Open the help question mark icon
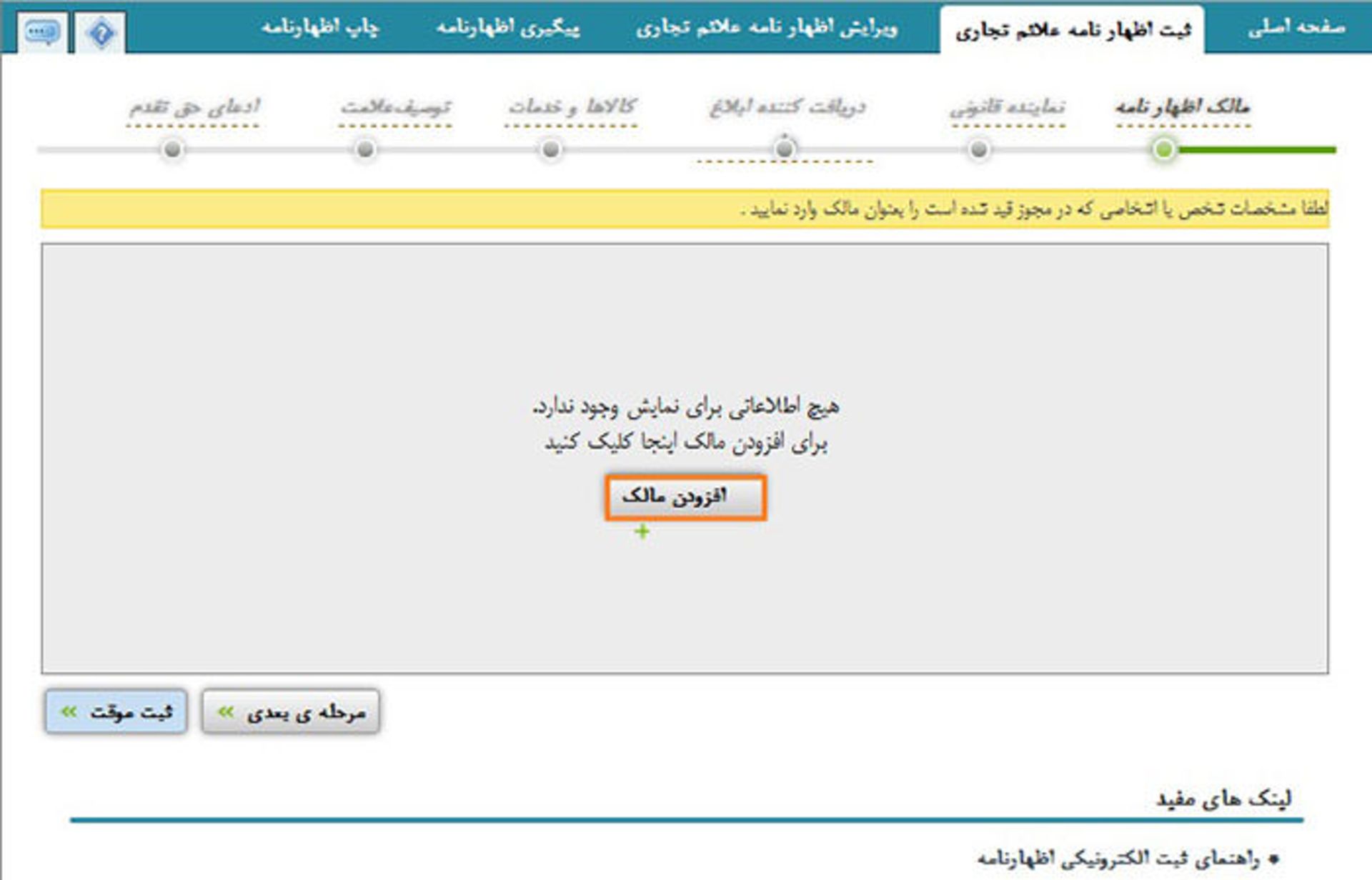 pos(101,33)
